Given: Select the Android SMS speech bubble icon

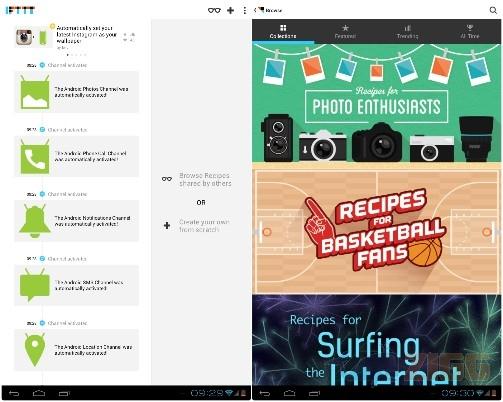Looking at the screenshot, I should [35, 285].
